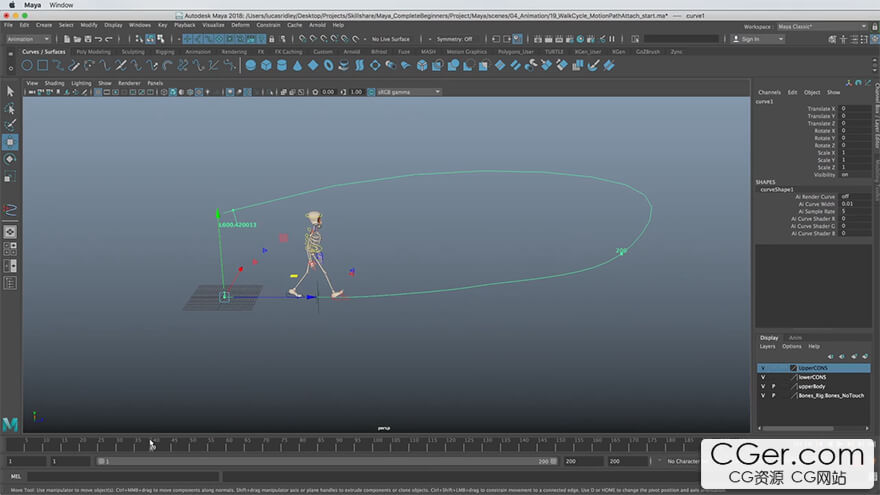
Task: Open the Anim tab in layer editor
Action: pos(795,338)
